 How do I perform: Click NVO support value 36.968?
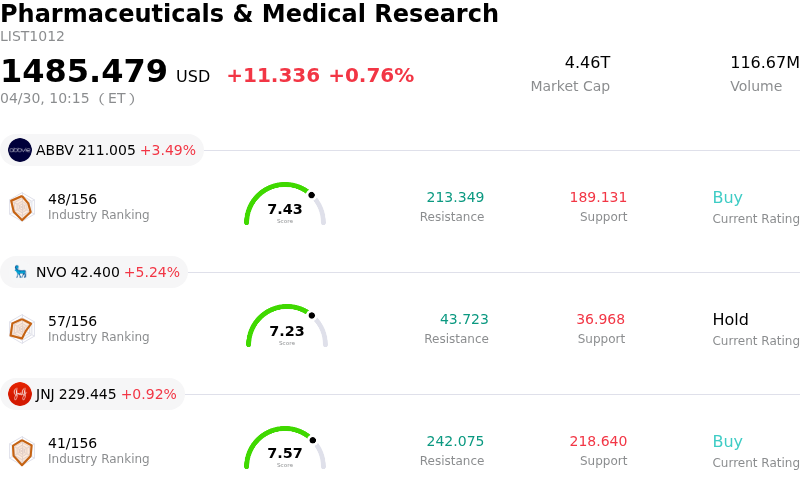pyautogui.click(x=600, y=319)
